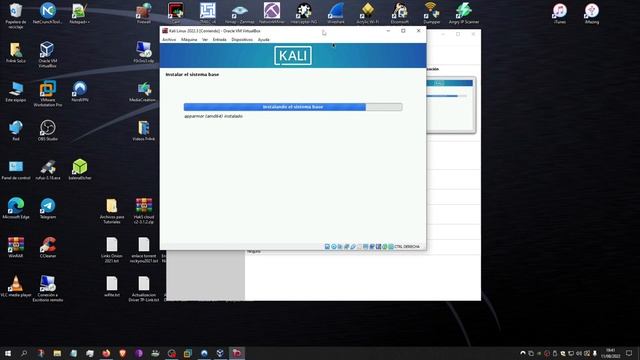Open the Wireshark desktop shortcut
The width and height of the screenshot is (640, 360).
pyautogui.click(x=336, y=13)
